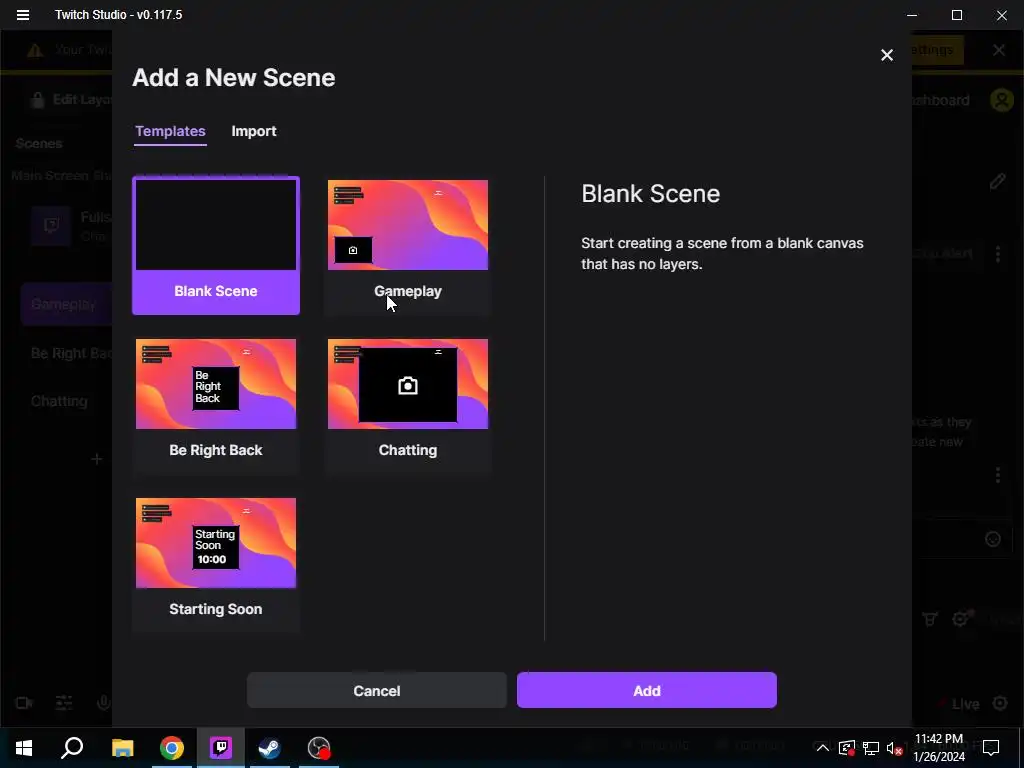The height and width of the screenshot is (768, 1024).
Task: Open Windows search from taskbar
Action: point(72,748)
